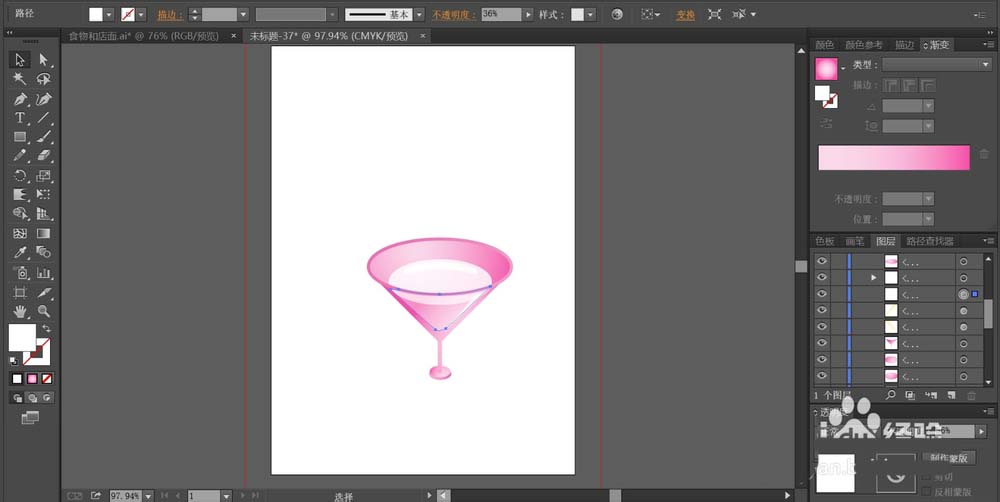Activate the Direct Selection tool
Screen dimensions: 1000x502
[x=43, y=60]
